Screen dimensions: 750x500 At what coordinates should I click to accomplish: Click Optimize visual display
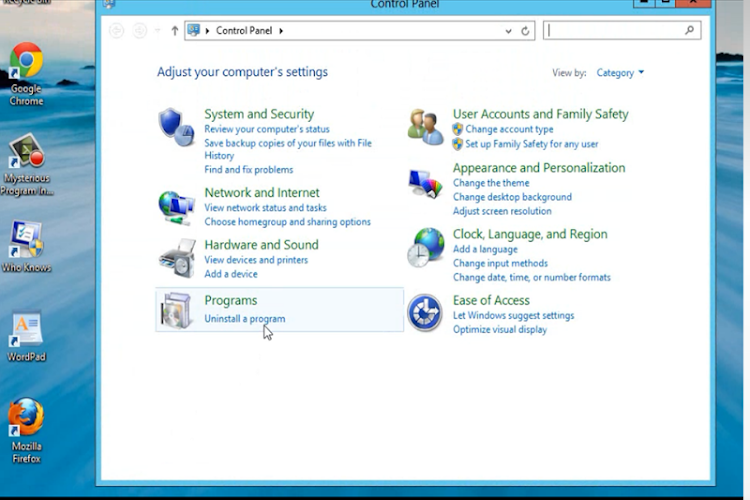(500, 330)
